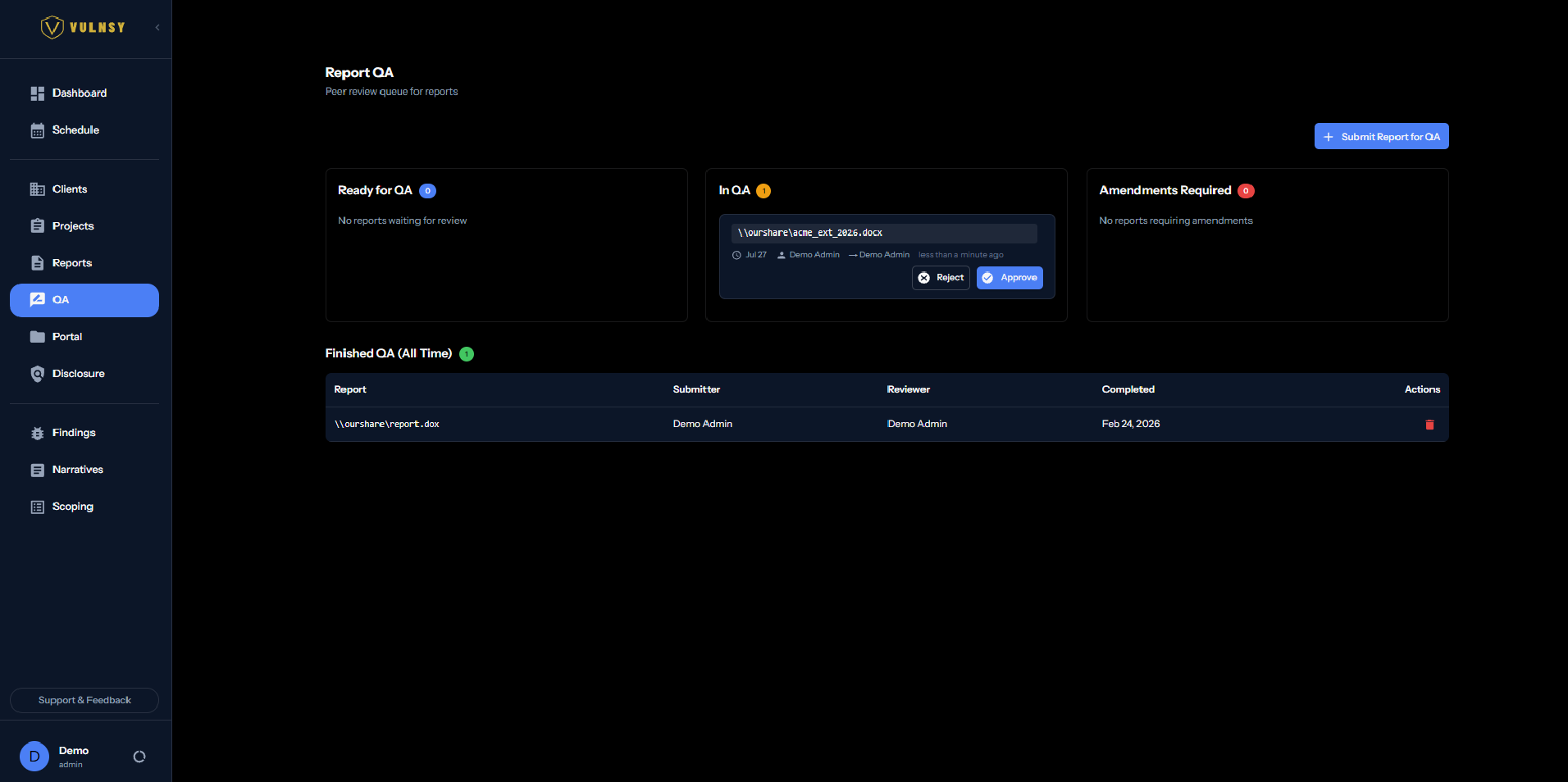Click the Scoping list icon
Viewport: 1568px width, 782px height.
click(x=38, y=507)
